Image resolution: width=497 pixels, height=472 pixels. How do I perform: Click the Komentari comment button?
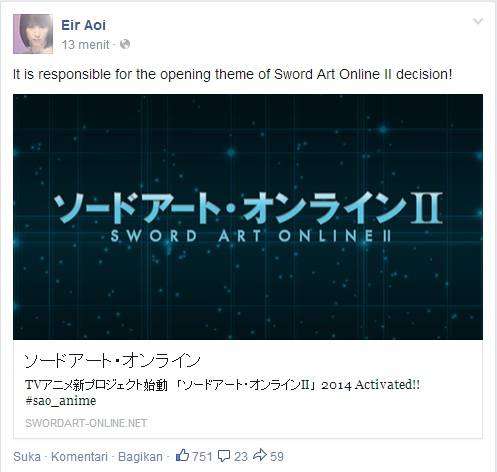tap(79, 457)
